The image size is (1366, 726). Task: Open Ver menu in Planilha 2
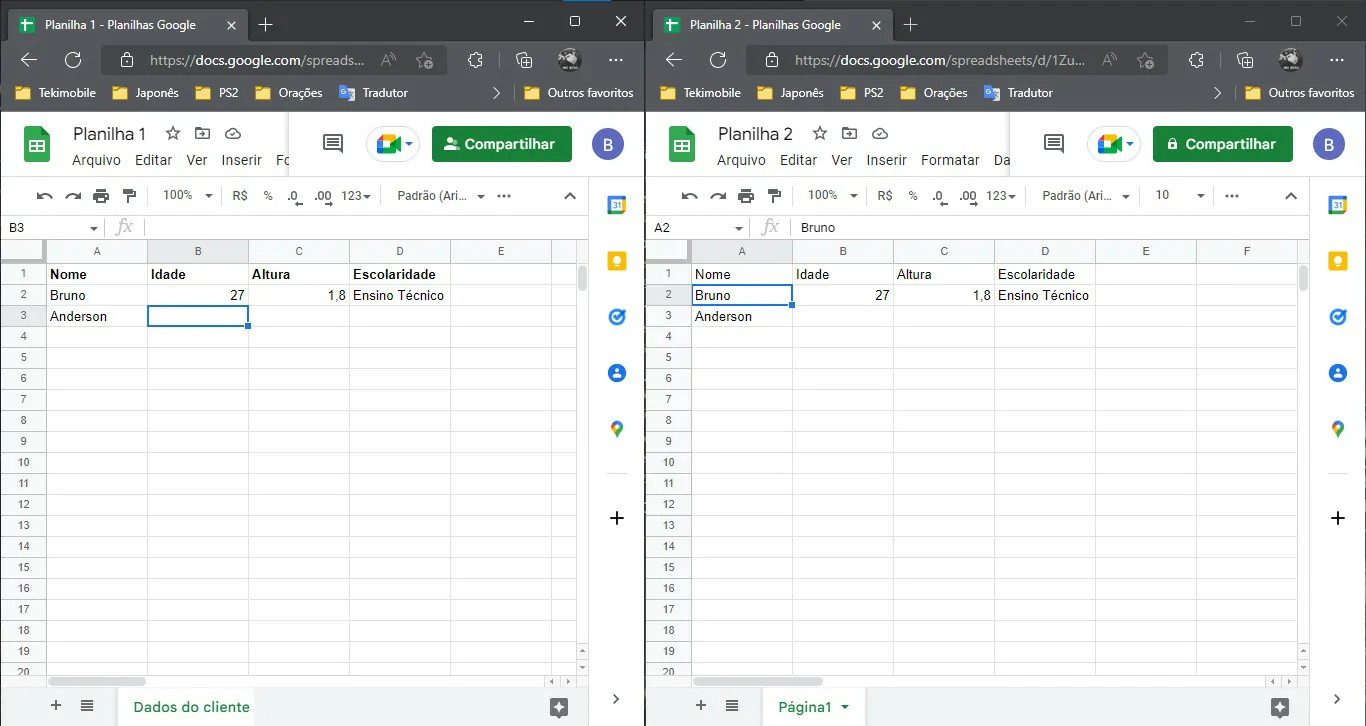(842, 160)
